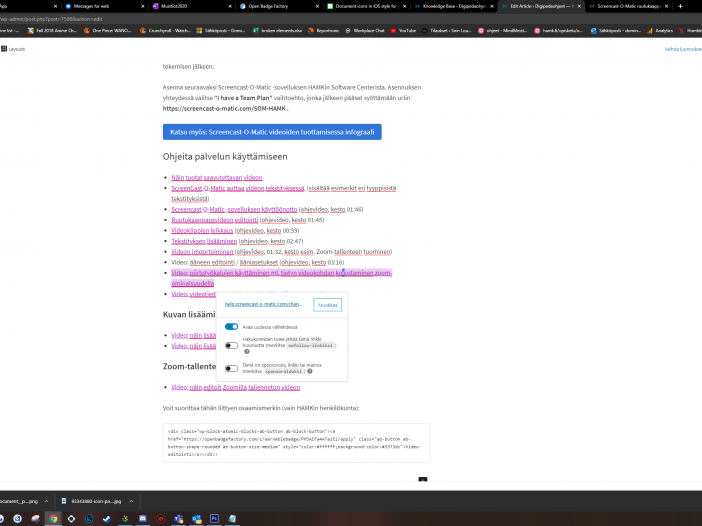The width and height of the screenshot is (702, 526).
Task: Switch to Document icons in iOS style tab
Action: (x=367, y=6)
